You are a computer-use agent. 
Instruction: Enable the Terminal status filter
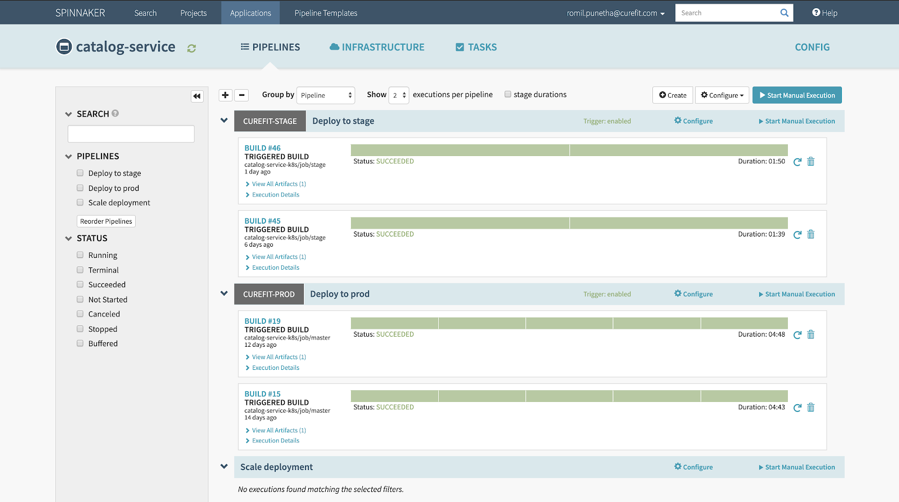[x=80, y=270]
